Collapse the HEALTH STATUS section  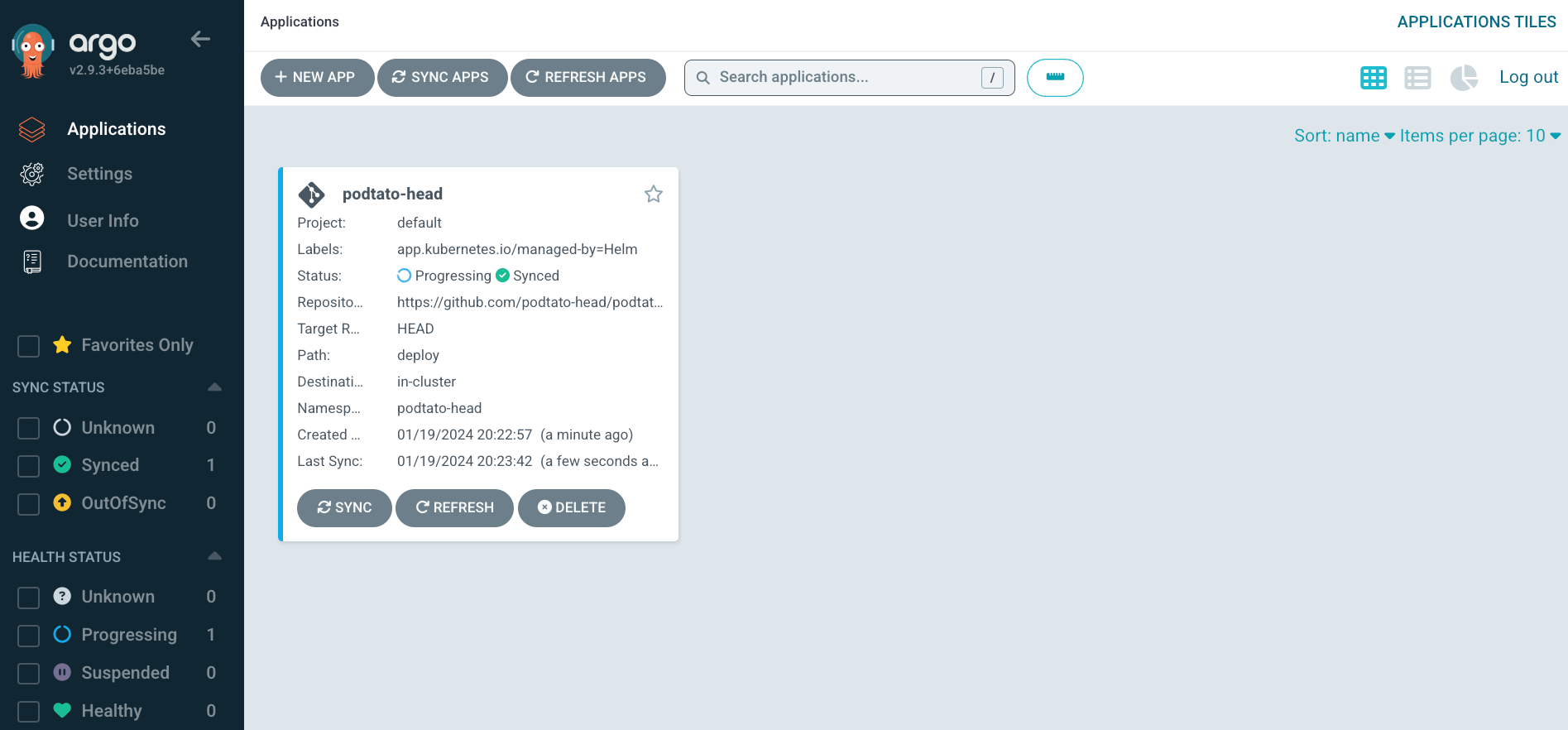pos(214,557)
